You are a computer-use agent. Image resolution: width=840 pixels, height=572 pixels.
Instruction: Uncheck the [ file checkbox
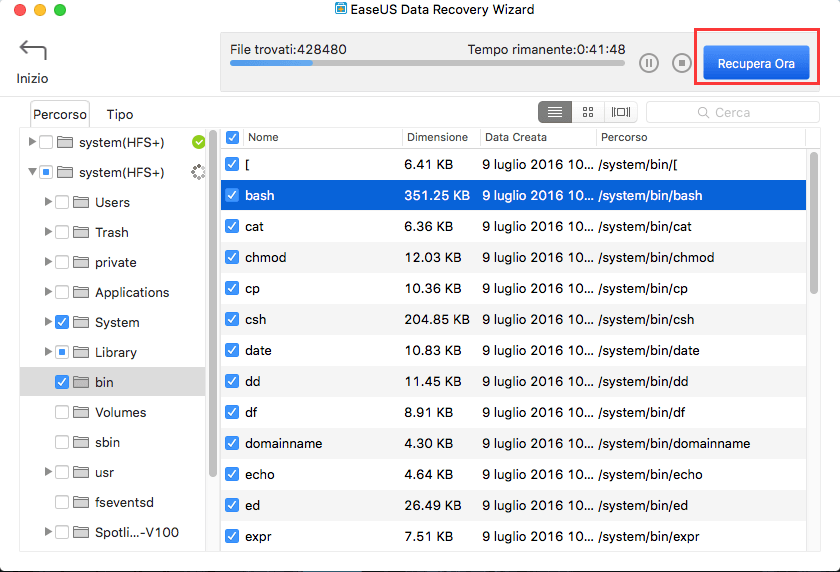point(232,164)
